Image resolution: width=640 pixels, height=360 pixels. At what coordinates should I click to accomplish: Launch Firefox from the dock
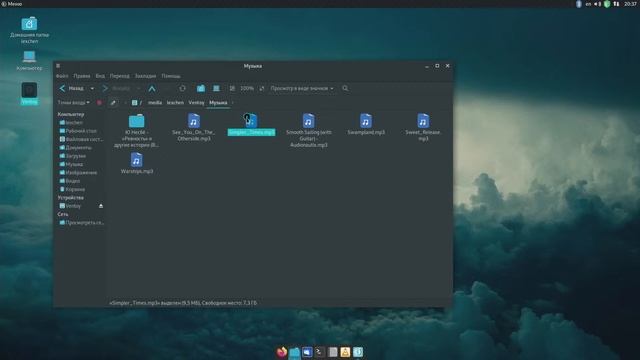[282, 352]
